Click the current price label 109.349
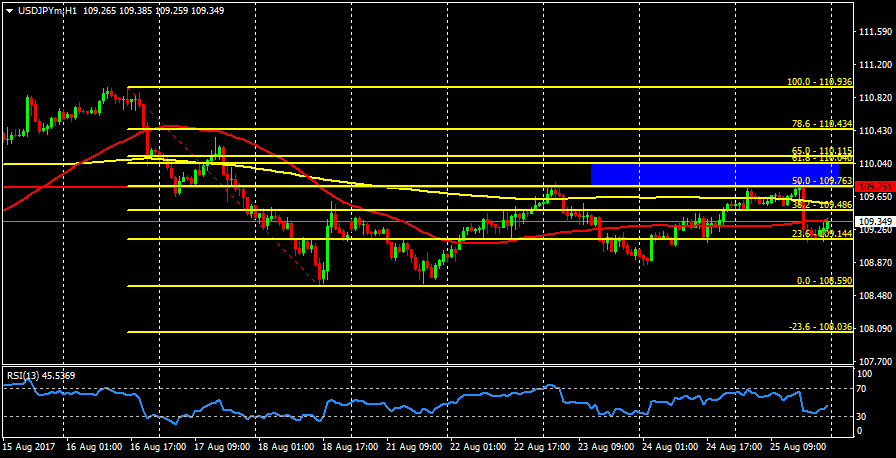This screenshot has height=458, width=896. 875,221
